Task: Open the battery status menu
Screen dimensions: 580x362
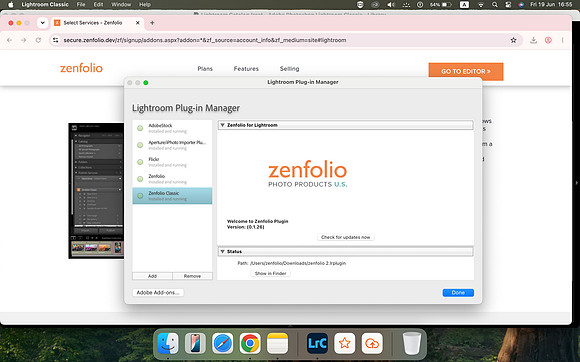Action: [x=441, y=4]
